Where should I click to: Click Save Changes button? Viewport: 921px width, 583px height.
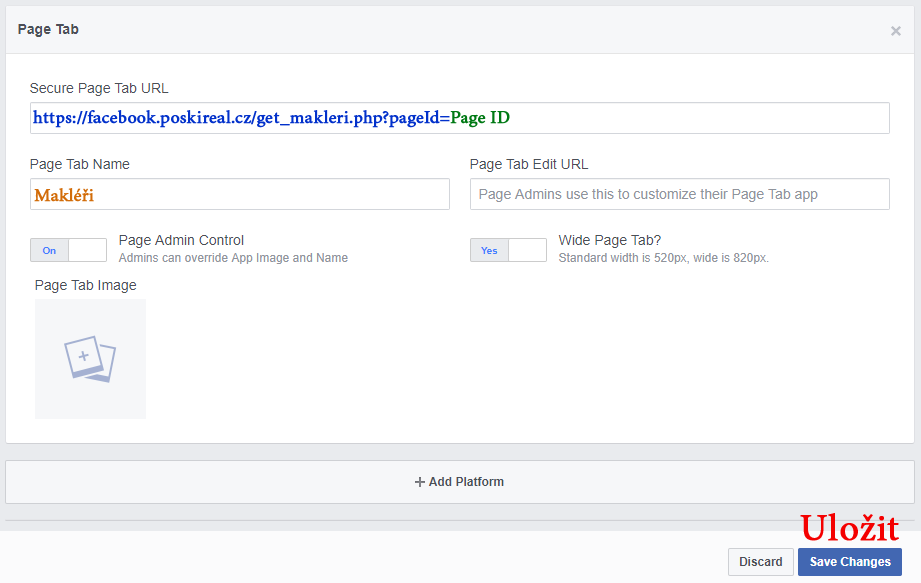point(849,562)
